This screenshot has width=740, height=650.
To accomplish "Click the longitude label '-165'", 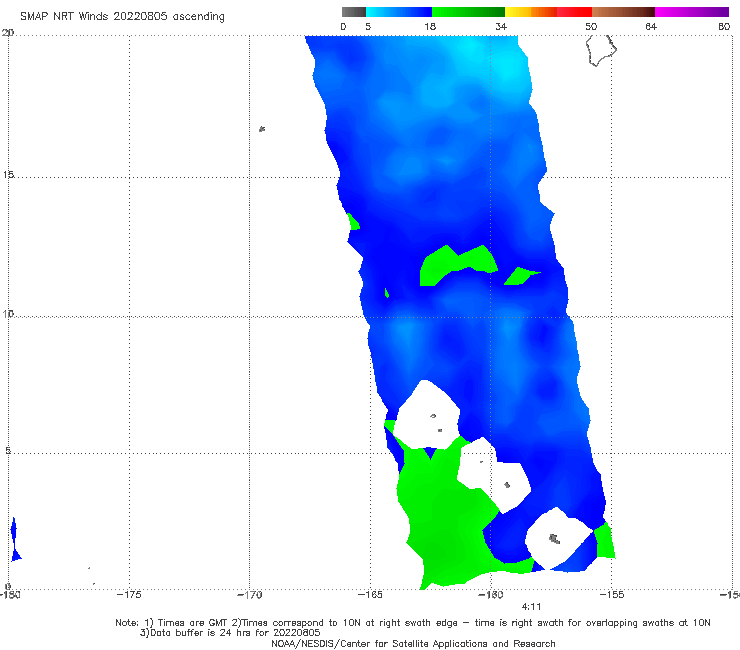I will pyautogui.click(x=370, y=595).
